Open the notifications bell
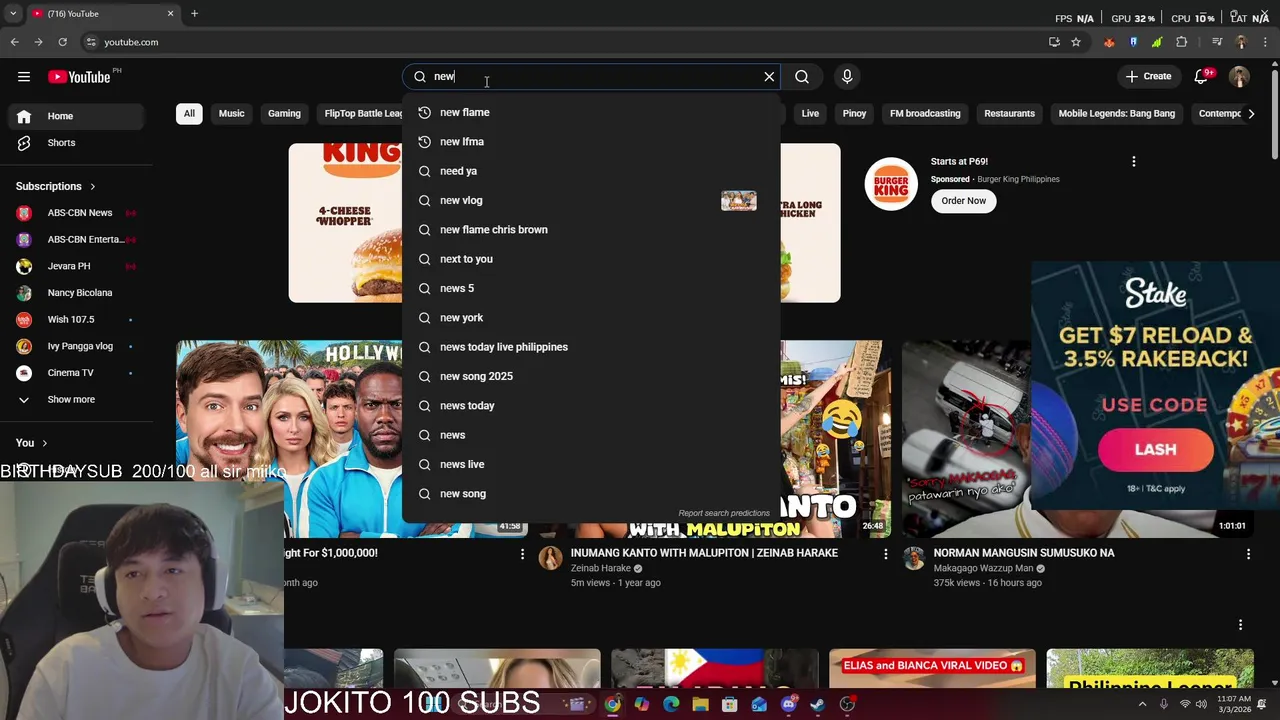Viewport: 1280px width, 720px height. (1202, 77)
